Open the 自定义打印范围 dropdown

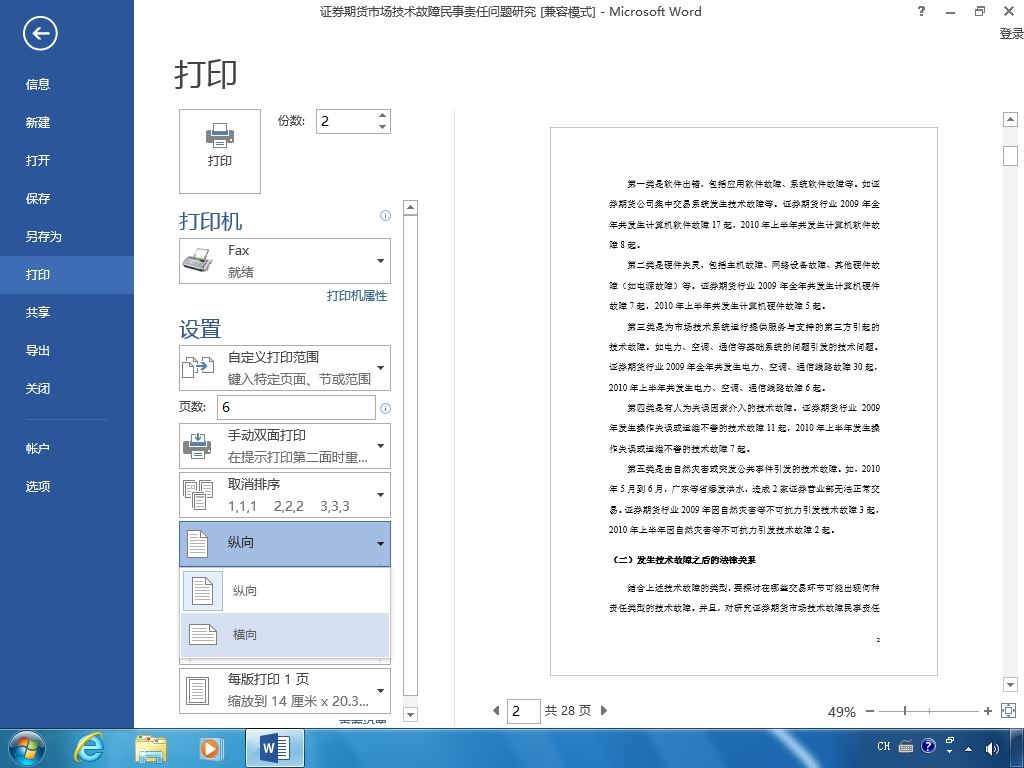coord(285,368)
